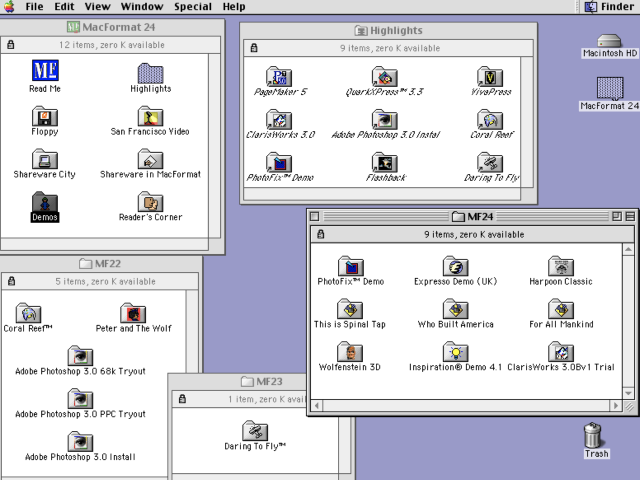
Task: Open the Finder application menu
Action: point(609,7)
